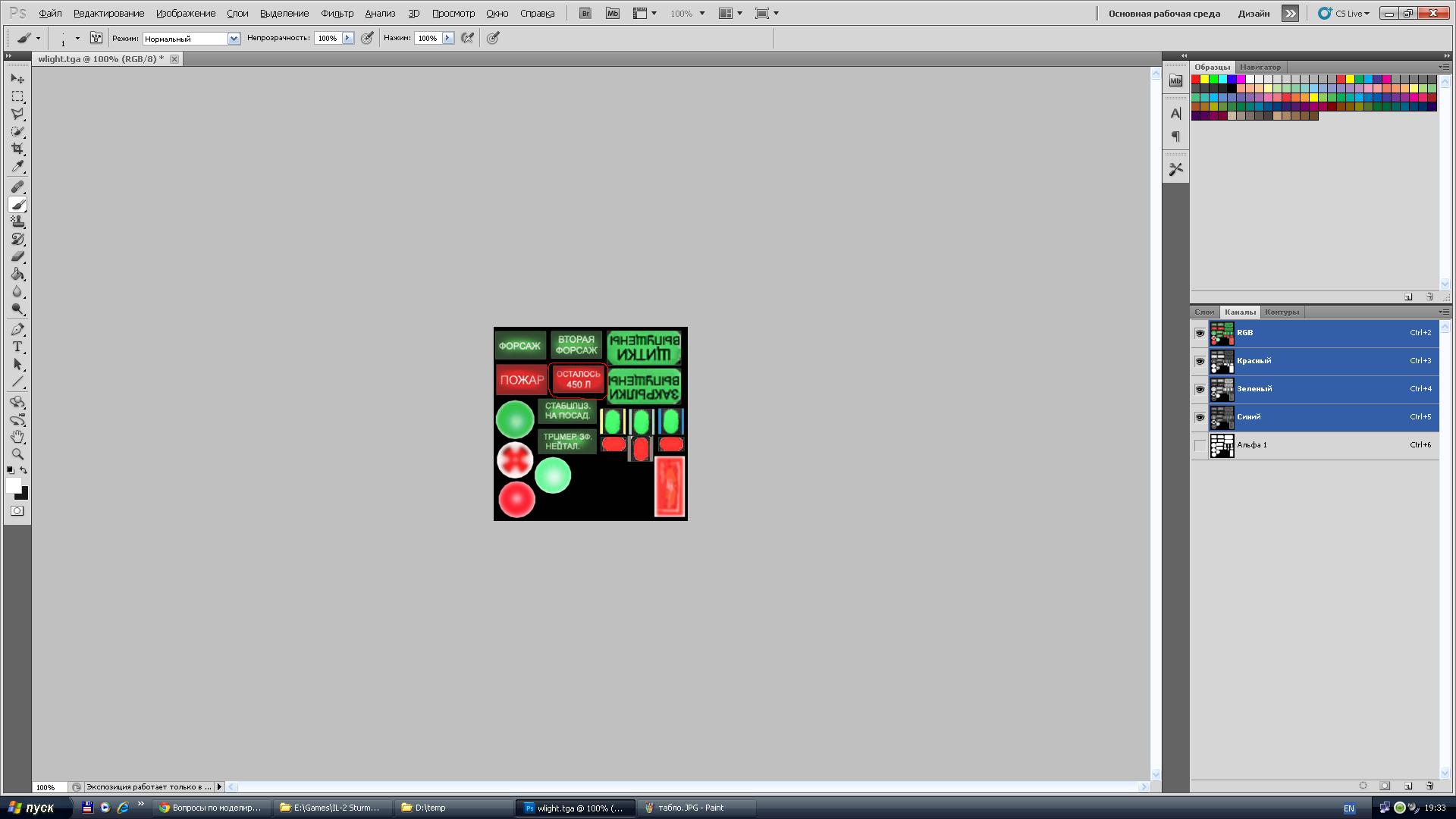
Task: Click the Основная рабочая среда workspace button
Action: point(1164,13)
